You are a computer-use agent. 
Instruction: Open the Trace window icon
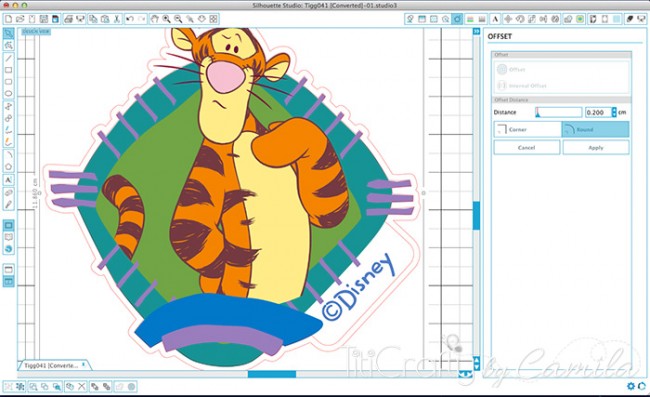pos(580,19)
